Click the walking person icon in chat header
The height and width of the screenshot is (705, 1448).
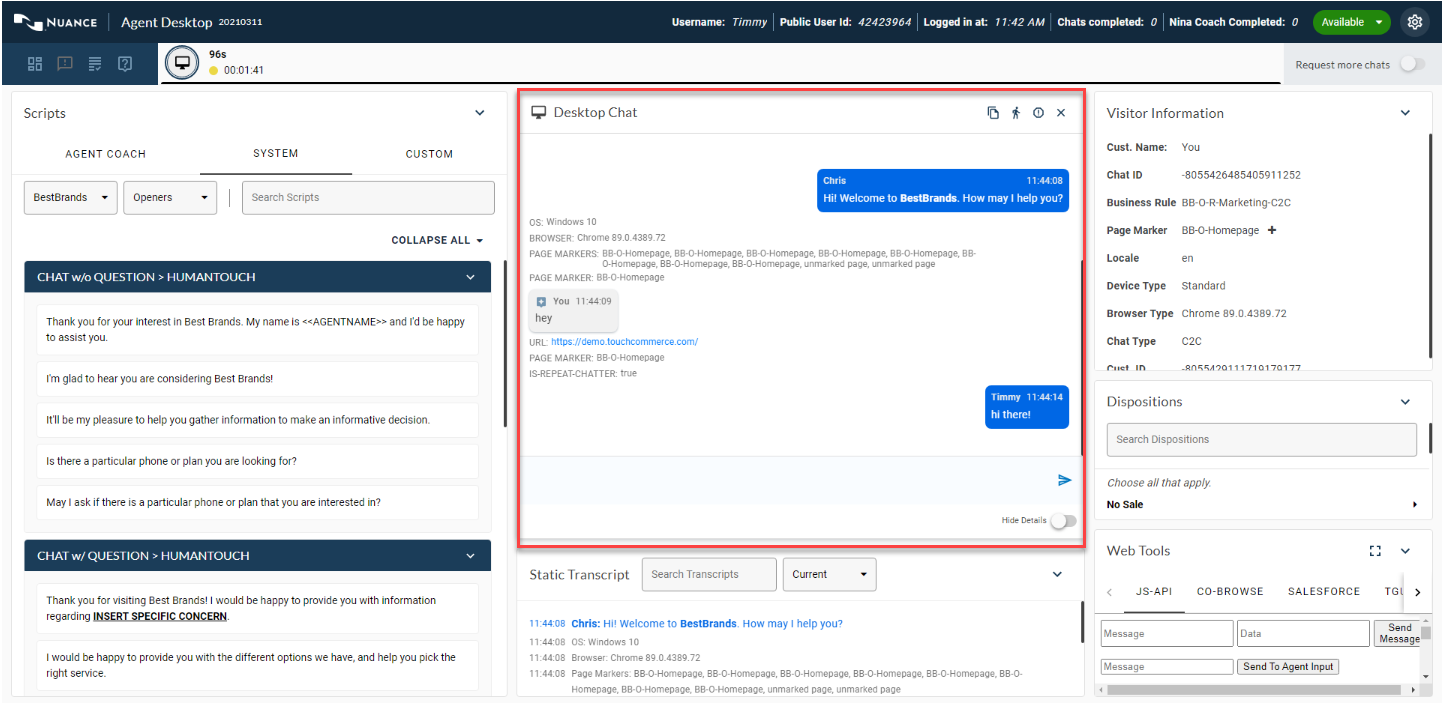[1016, 113]
